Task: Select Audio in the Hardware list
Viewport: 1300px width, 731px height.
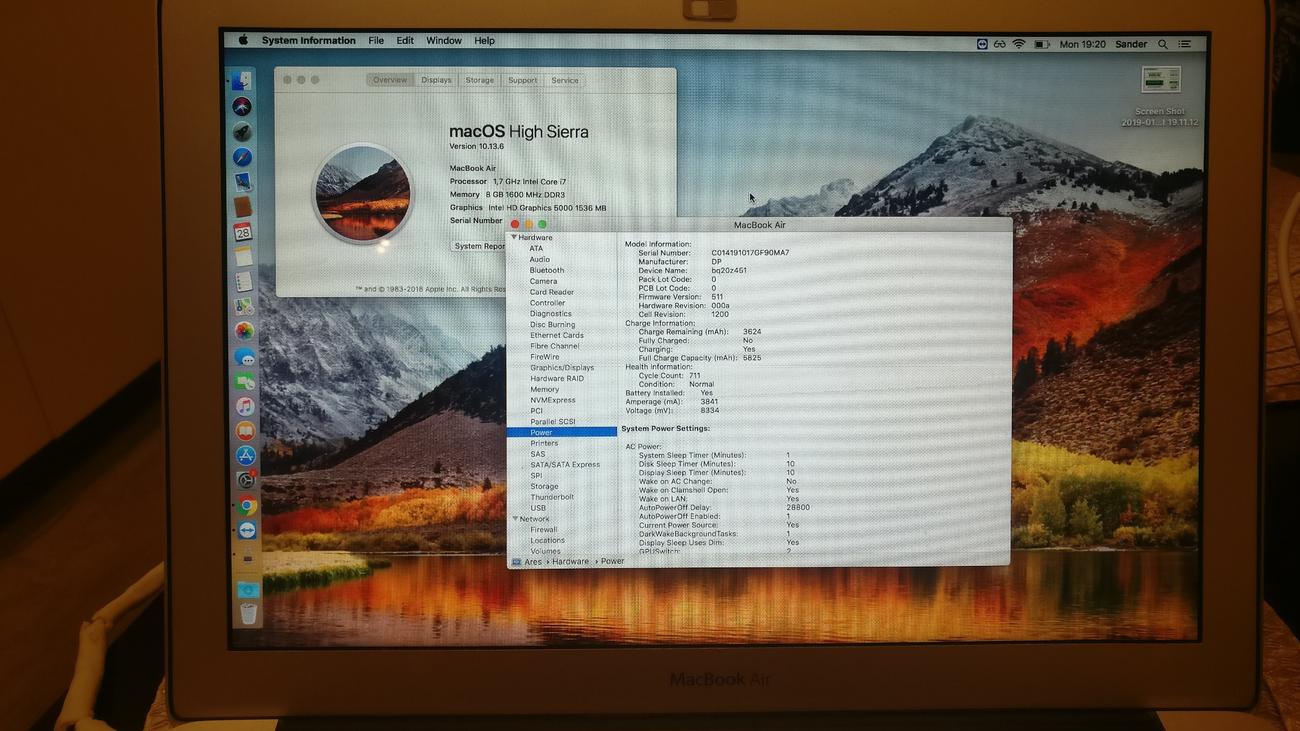Action: pyautogui.click(x=539, y=259)
